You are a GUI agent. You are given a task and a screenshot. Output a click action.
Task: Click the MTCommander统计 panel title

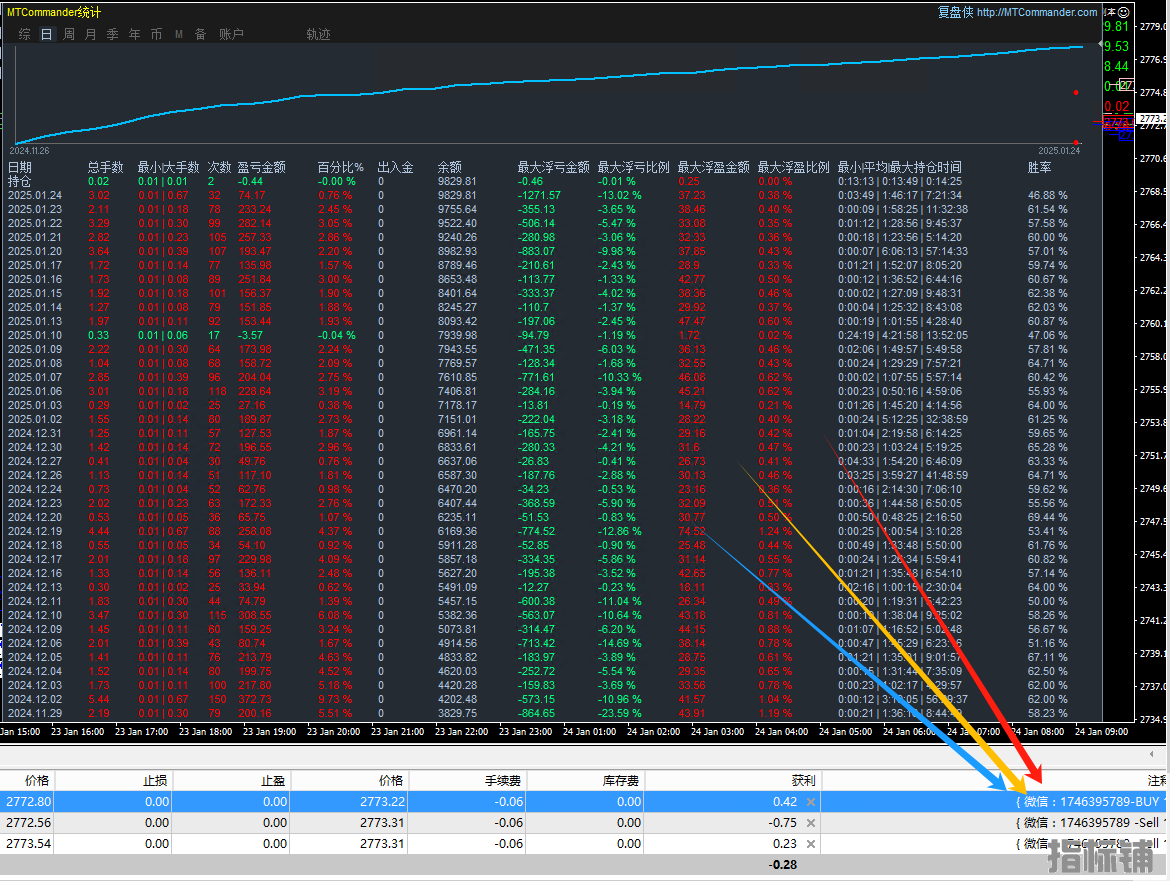(54, 12)
